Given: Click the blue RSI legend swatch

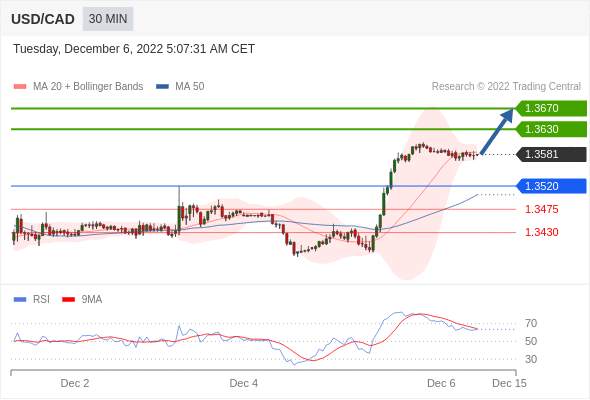Looking at the screenshot, I should pyautogui.click(x=20, y=300).
